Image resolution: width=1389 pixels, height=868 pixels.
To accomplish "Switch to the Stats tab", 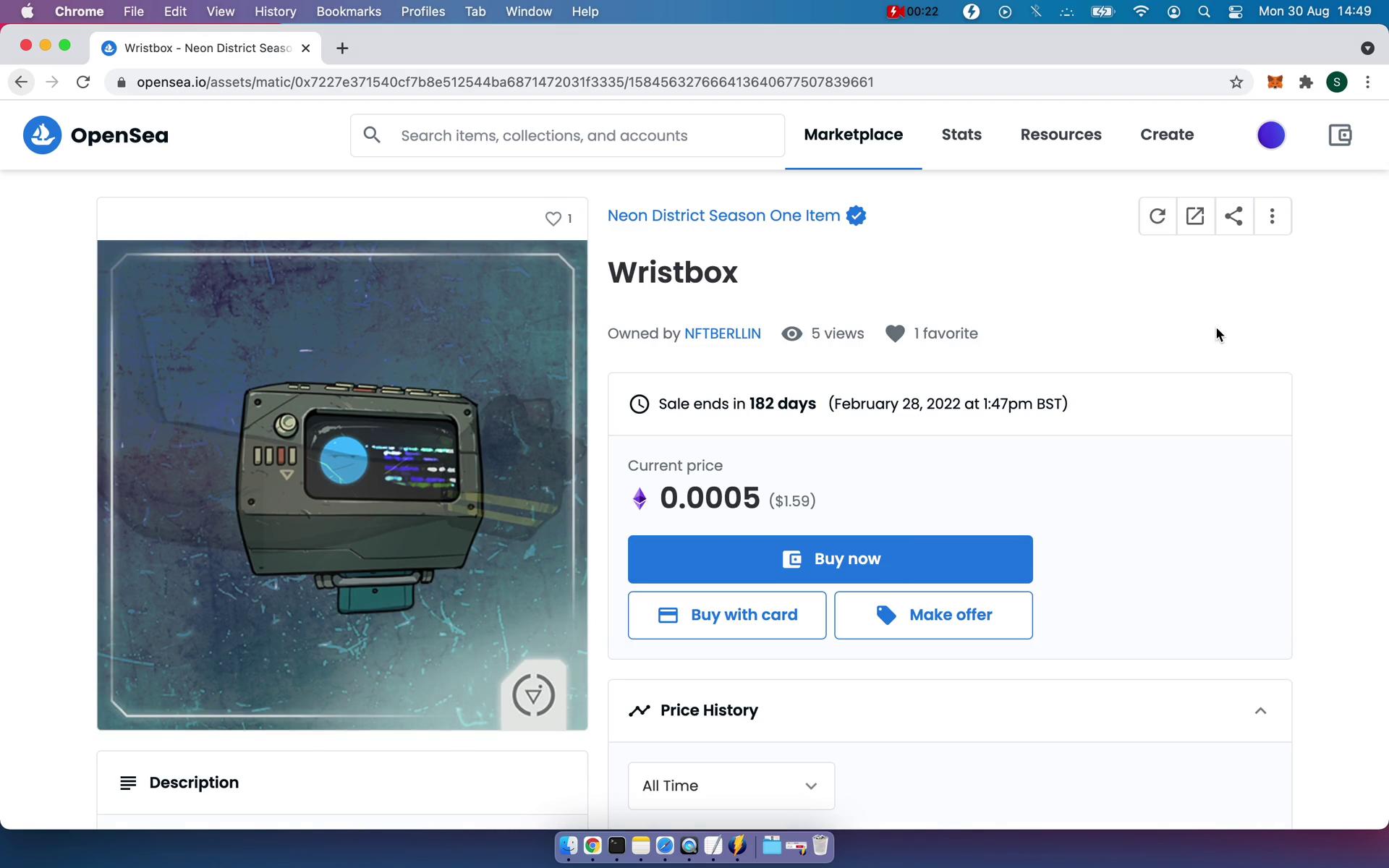I will [x=961, y=135].
